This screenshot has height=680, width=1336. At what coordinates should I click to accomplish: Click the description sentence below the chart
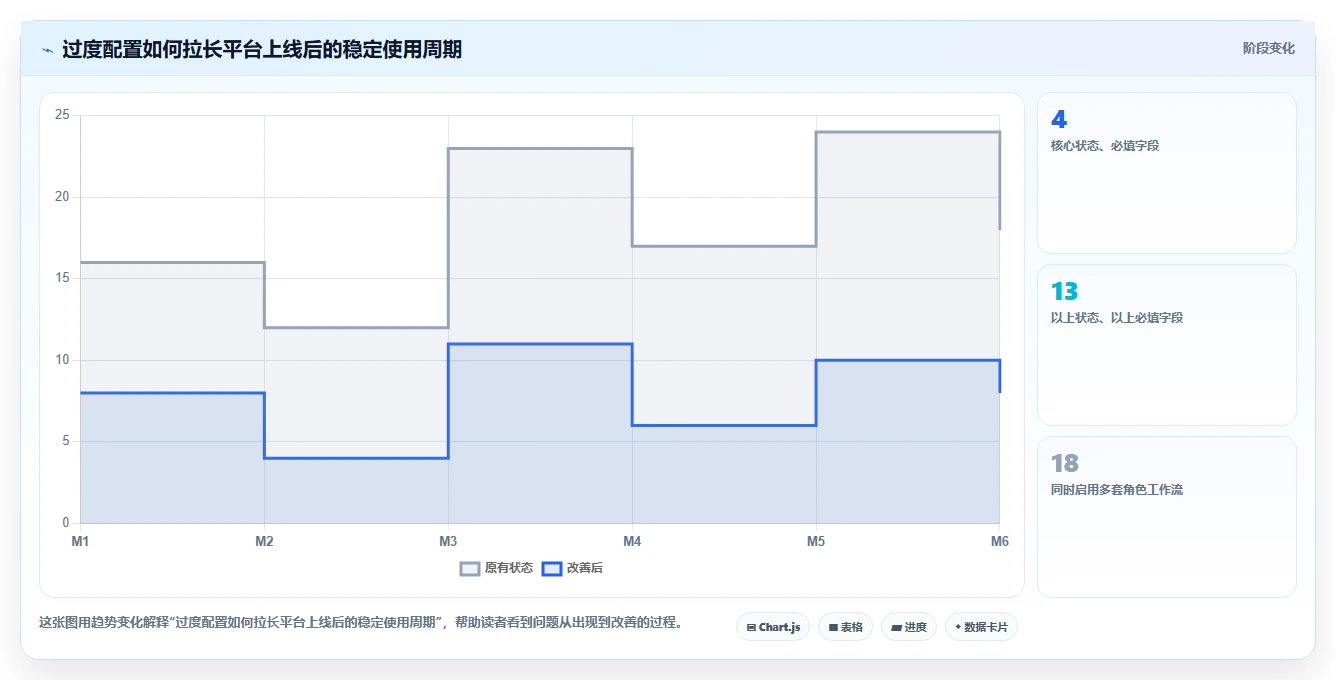click(363, 622)
